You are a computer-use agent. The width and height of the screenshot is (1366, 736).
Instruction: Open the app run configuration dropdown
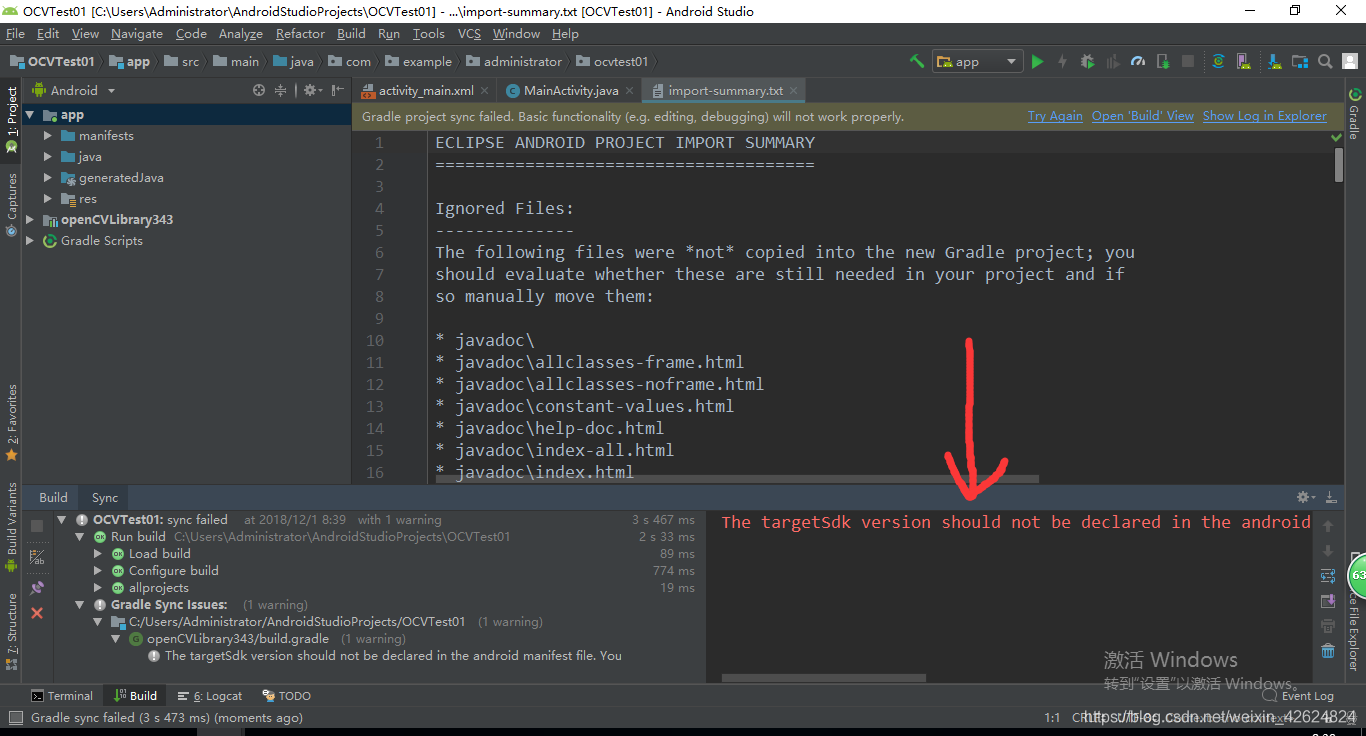[977, 61]
